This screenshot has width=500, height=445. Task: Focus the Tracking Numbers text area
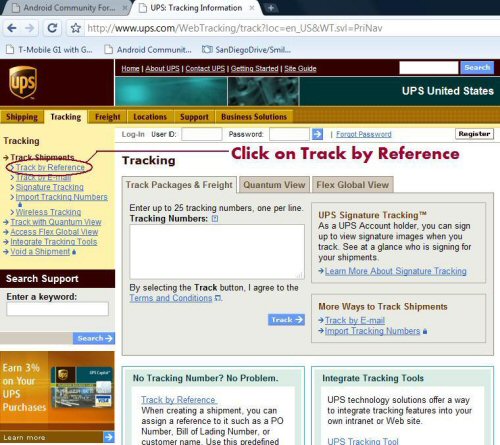[217, 252]
